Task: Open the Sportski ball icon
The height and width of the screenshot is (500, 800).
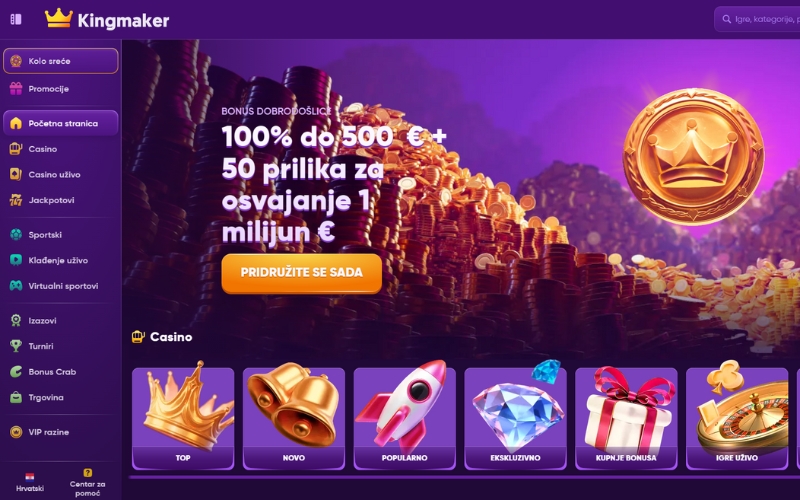Action: pyautogui.click(x=16, y=235)
